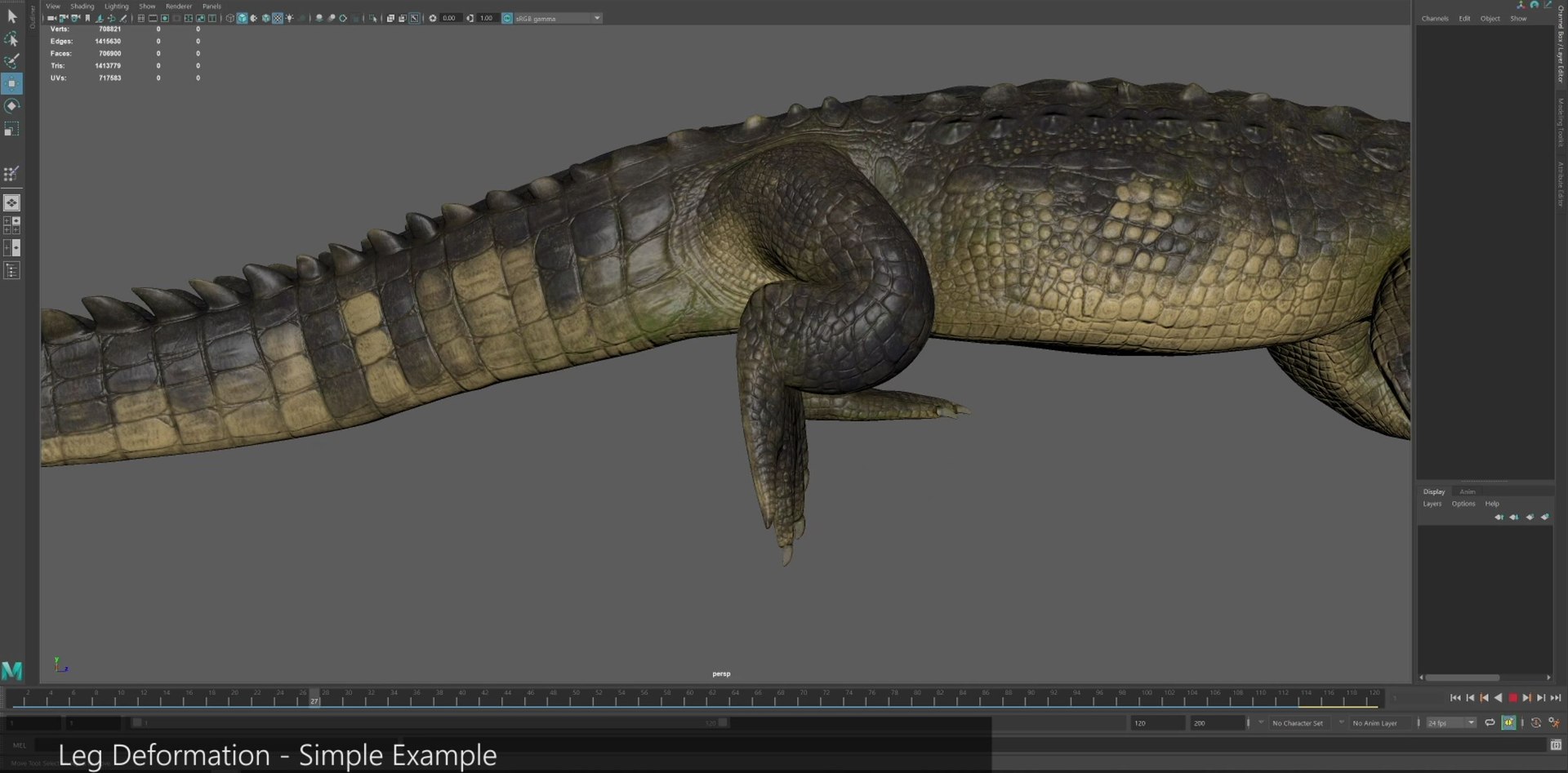Switch to four view panel layout

11,224
